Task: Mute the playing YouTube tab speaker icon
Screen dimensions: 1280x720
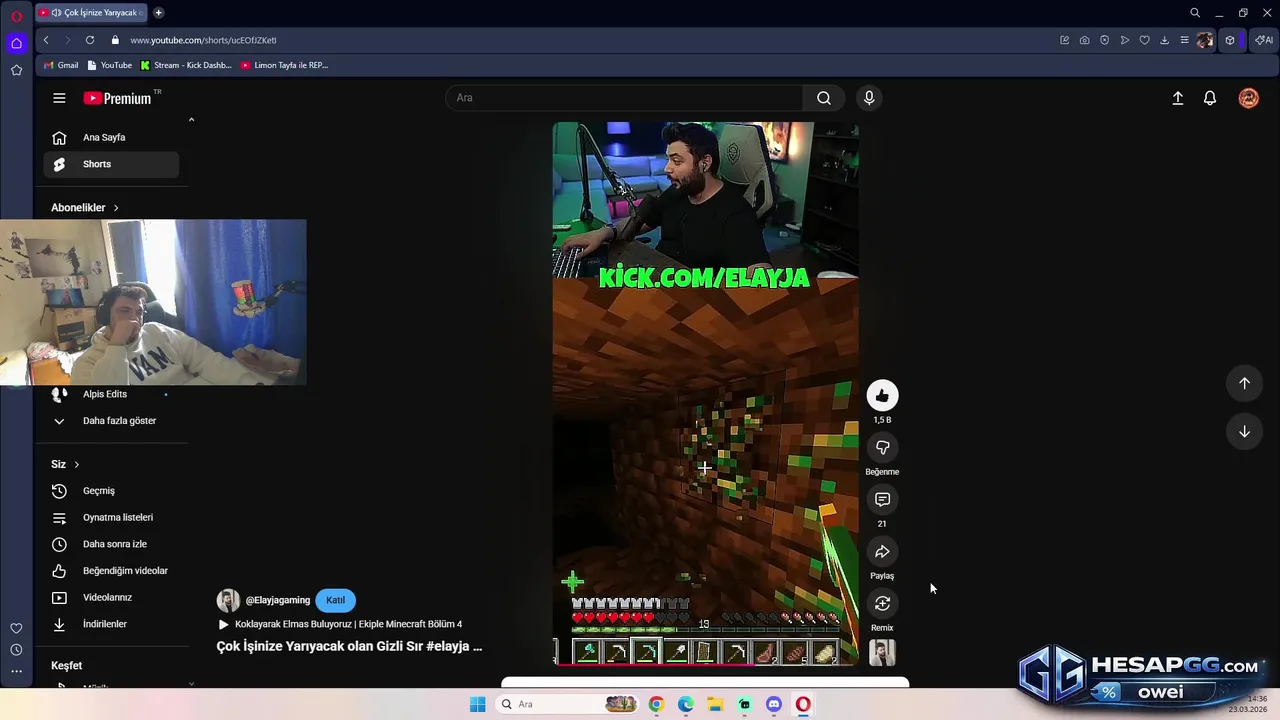Action: point(56,13)
